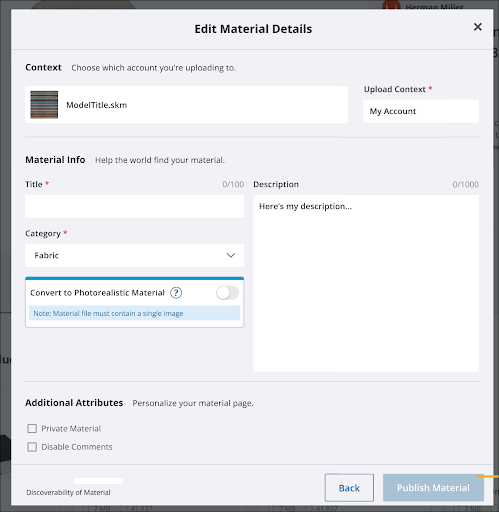Focus the Title input field

coord(134,207)
